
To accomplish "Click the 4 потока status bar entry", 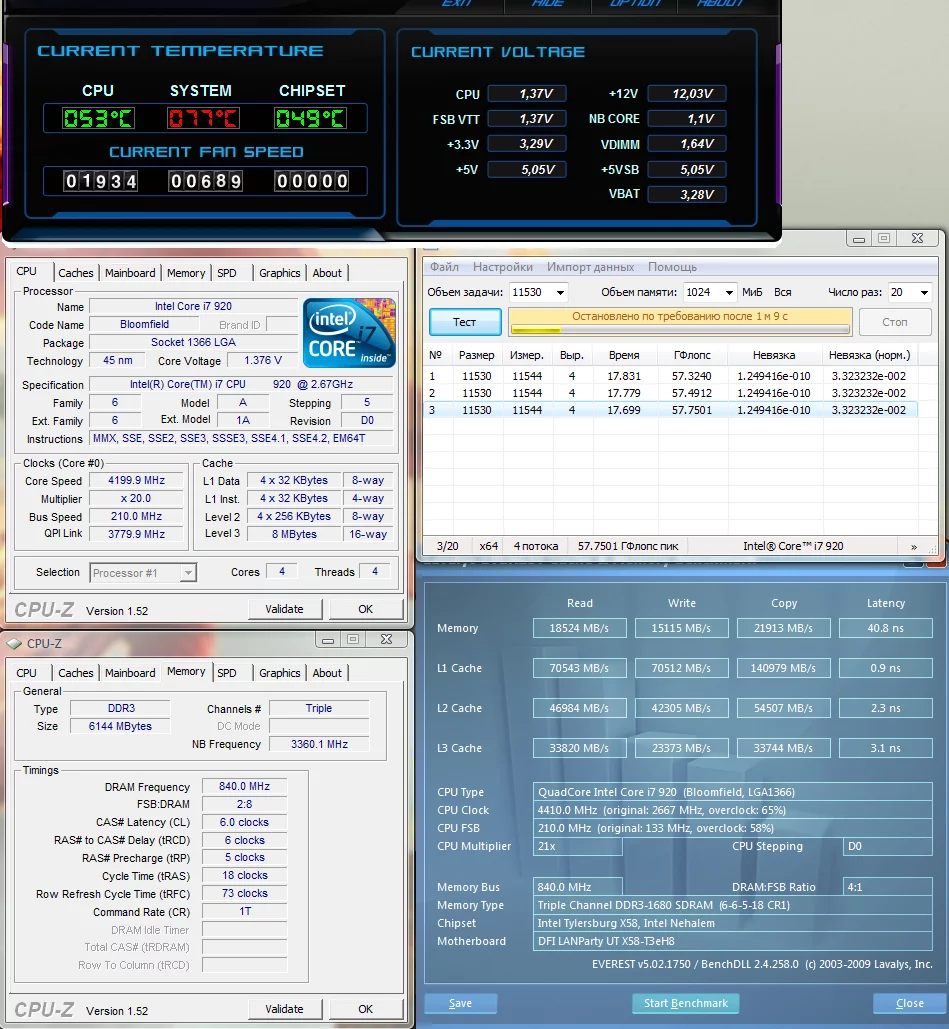I will (x=536, y=546).
